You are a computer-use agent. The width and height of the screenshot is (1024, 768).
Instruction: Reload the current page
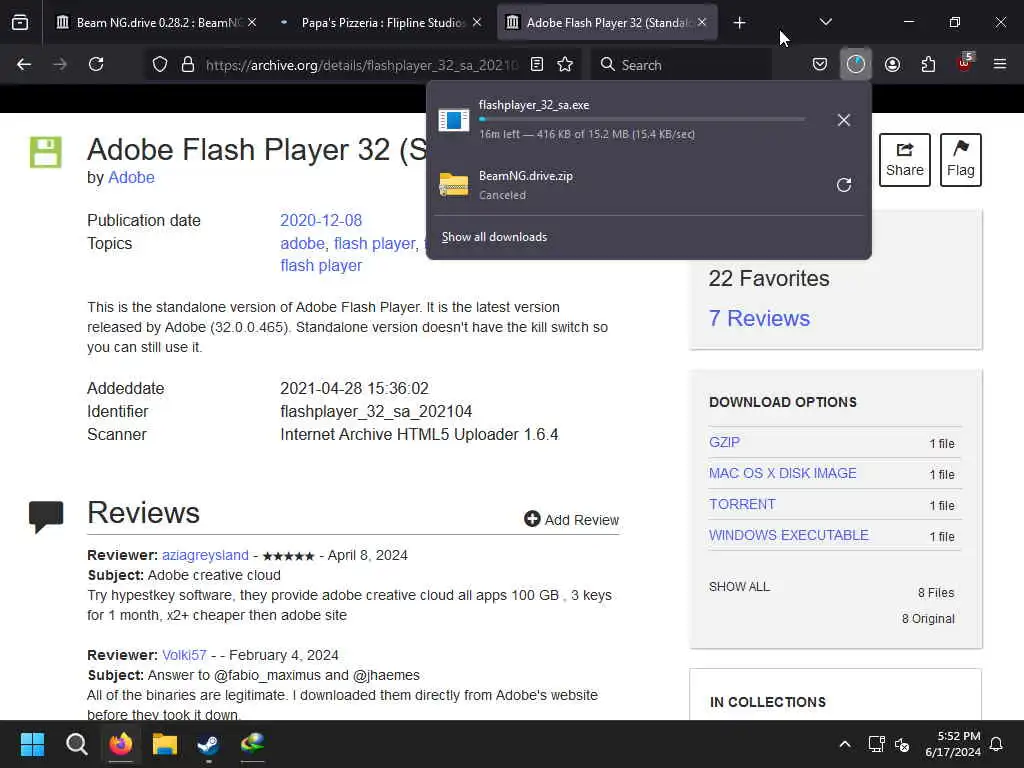pos(96,65)
